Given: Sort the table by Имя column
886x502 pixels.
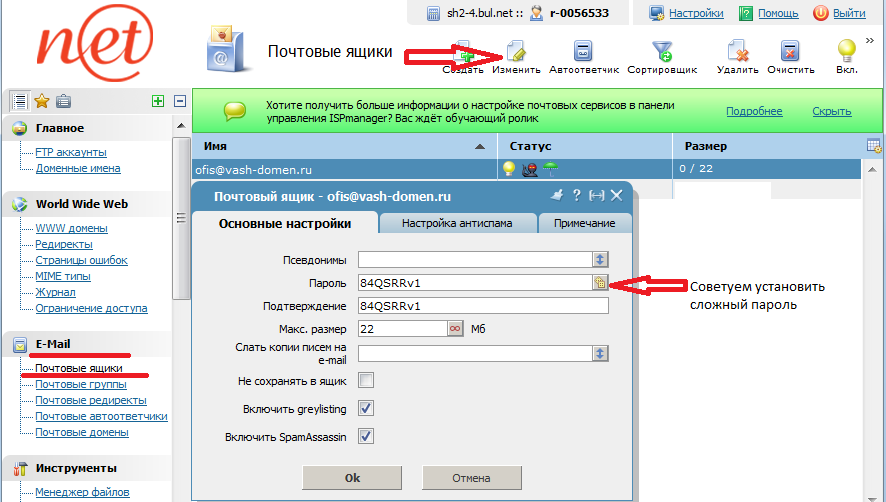Looking at the screenshot, I should 345,146.
